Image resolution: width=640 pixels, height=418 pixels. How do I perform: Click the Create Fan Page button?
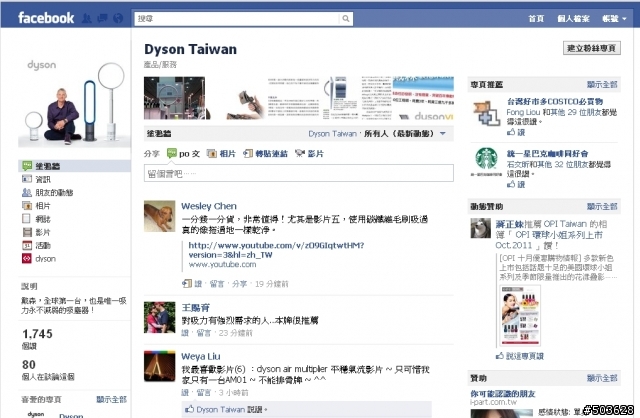pyautogui.click(x=591, y=48)
